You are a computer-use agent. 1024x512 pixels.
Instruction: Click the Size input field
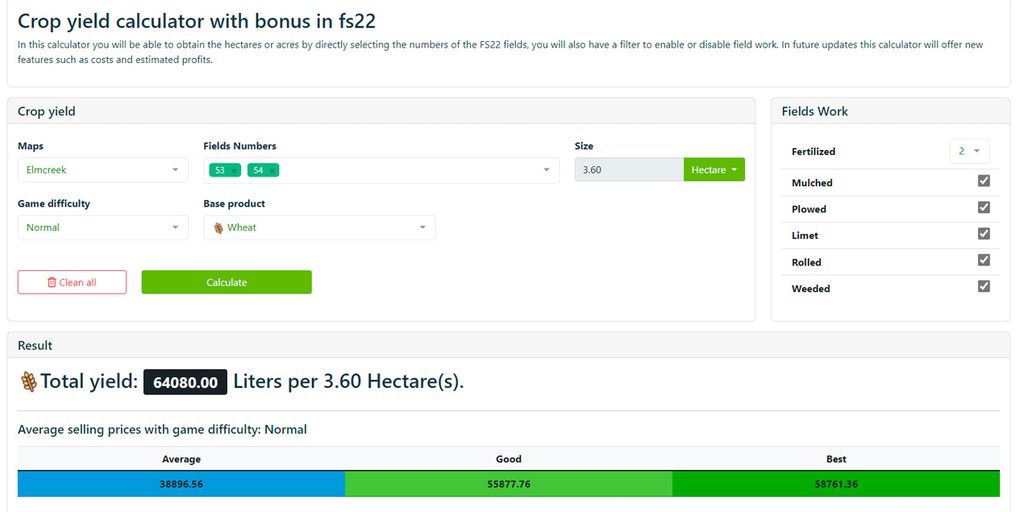click(629, 170)
